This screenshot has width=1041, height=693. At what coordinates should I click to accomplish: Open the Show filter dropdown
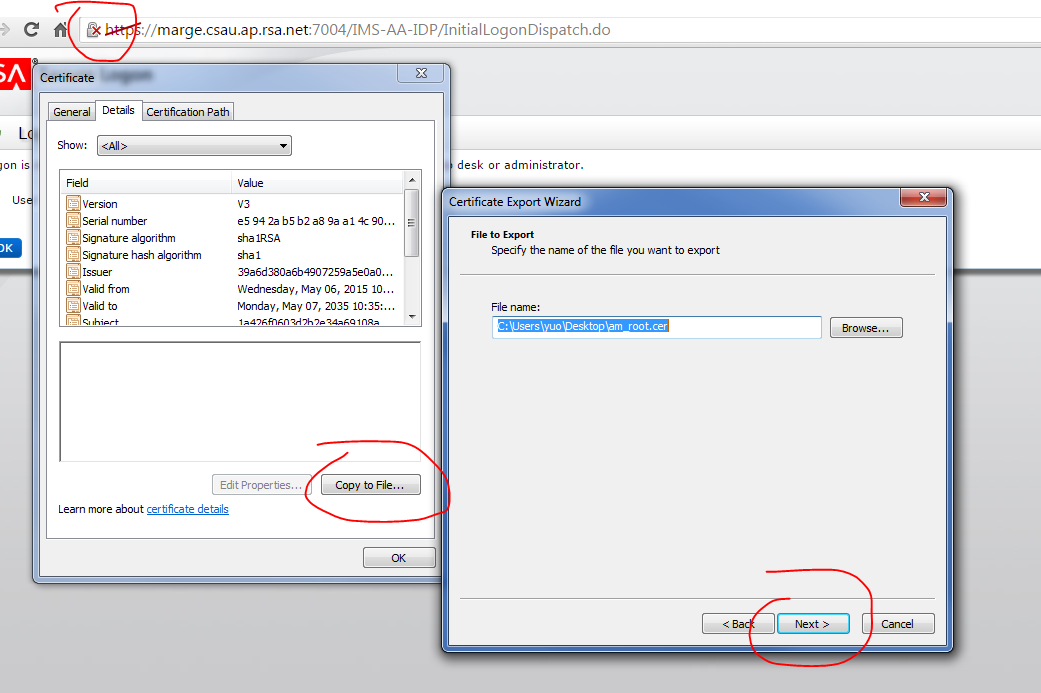pos(194,146)
